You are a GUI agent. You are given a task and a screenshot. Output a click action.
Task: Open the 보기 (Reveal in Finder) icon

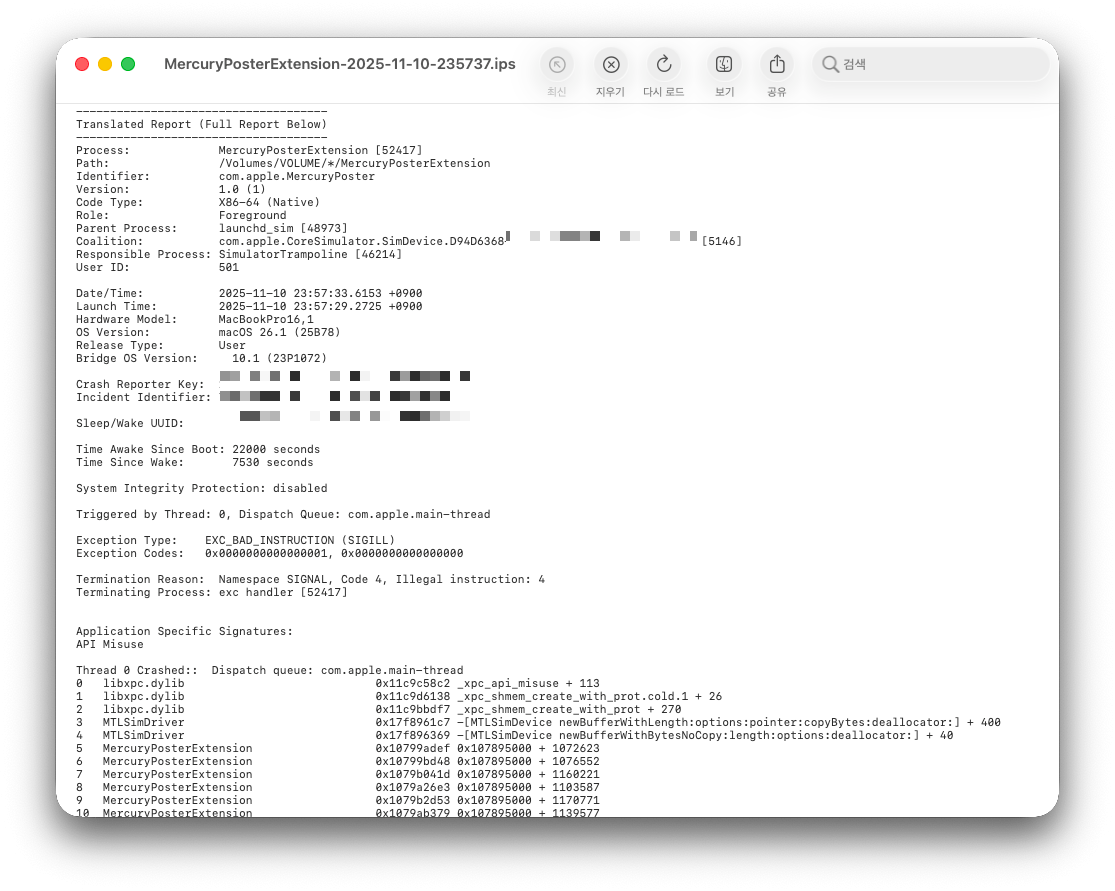[x=724, y=65]
